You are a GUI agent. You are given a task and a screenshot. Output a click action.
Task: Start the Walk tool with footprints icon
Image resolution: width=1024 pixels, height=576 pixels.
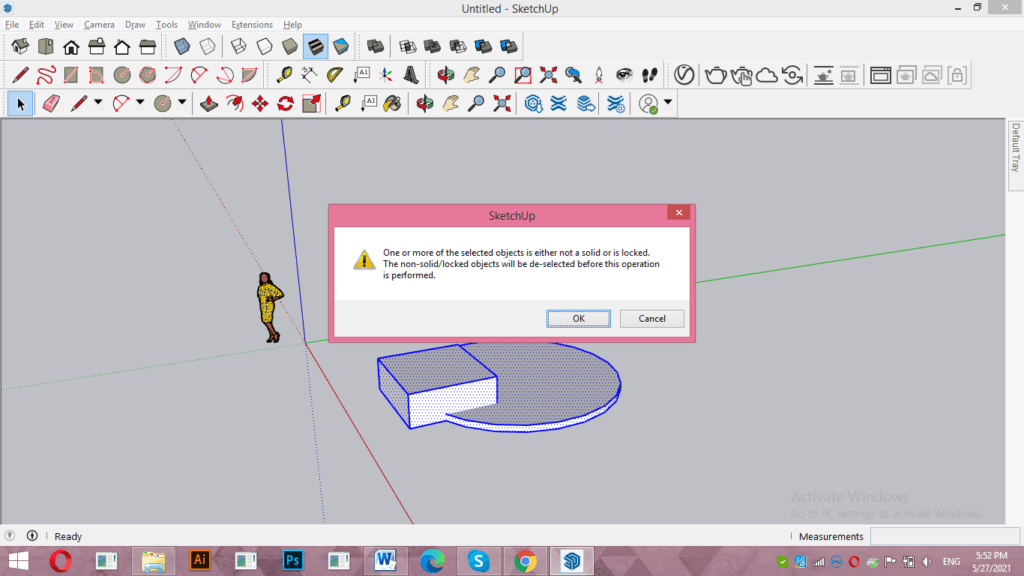[x=650, y=74]
